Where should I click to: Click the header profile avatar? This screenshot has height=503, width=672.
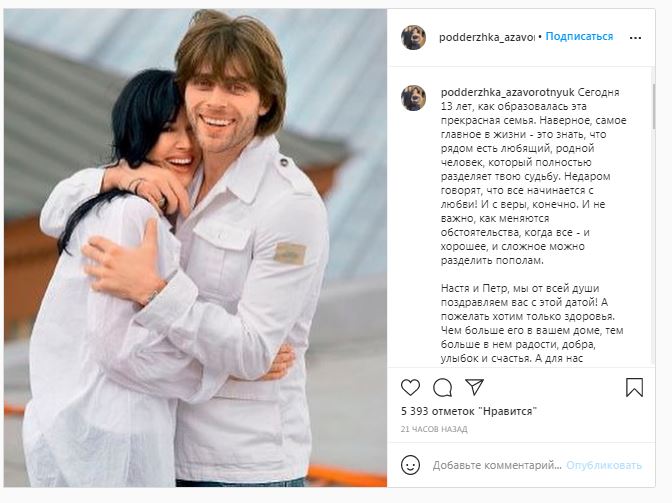[x=413, y=37]
